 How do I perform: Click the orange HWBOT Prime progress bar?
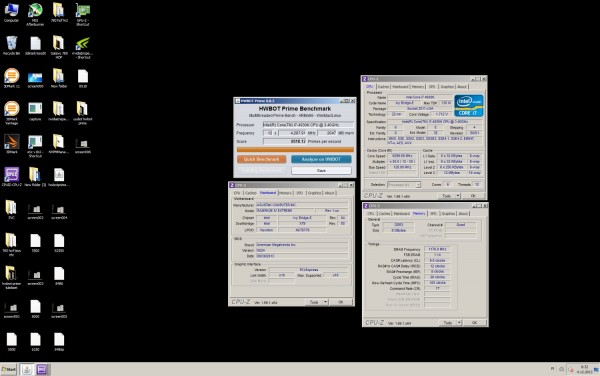click(295, 150)
